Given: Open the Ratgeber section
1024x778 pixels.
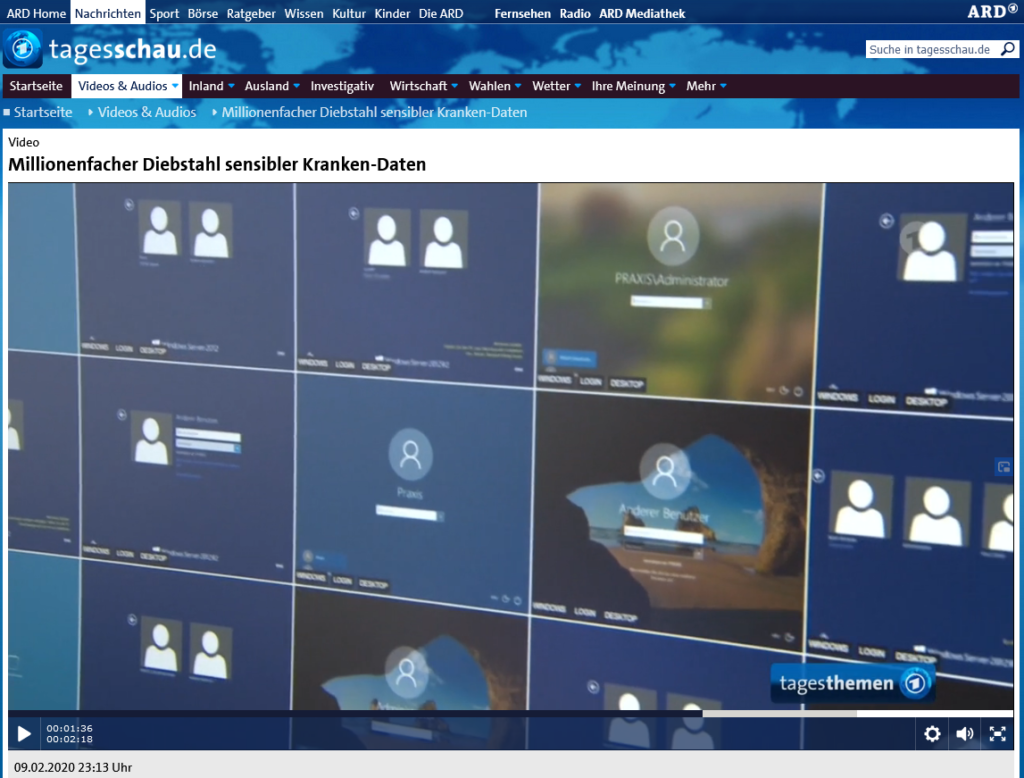Looking at the screenshot, I should click(251, 13).
